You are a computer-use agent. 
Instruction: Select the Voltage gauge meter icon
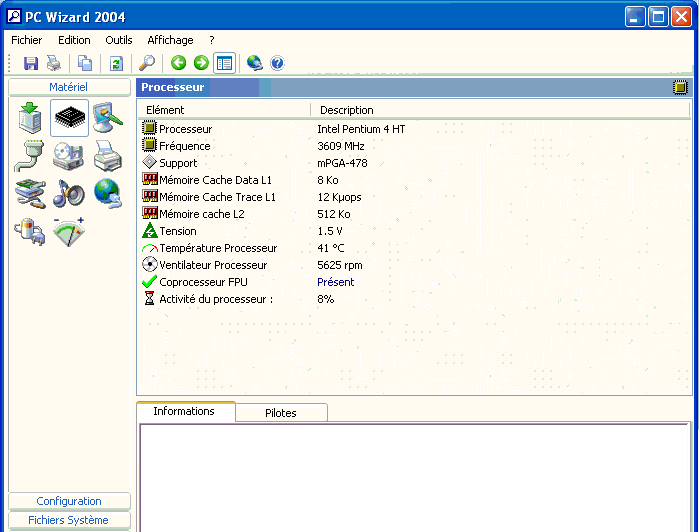coord(69,232)
